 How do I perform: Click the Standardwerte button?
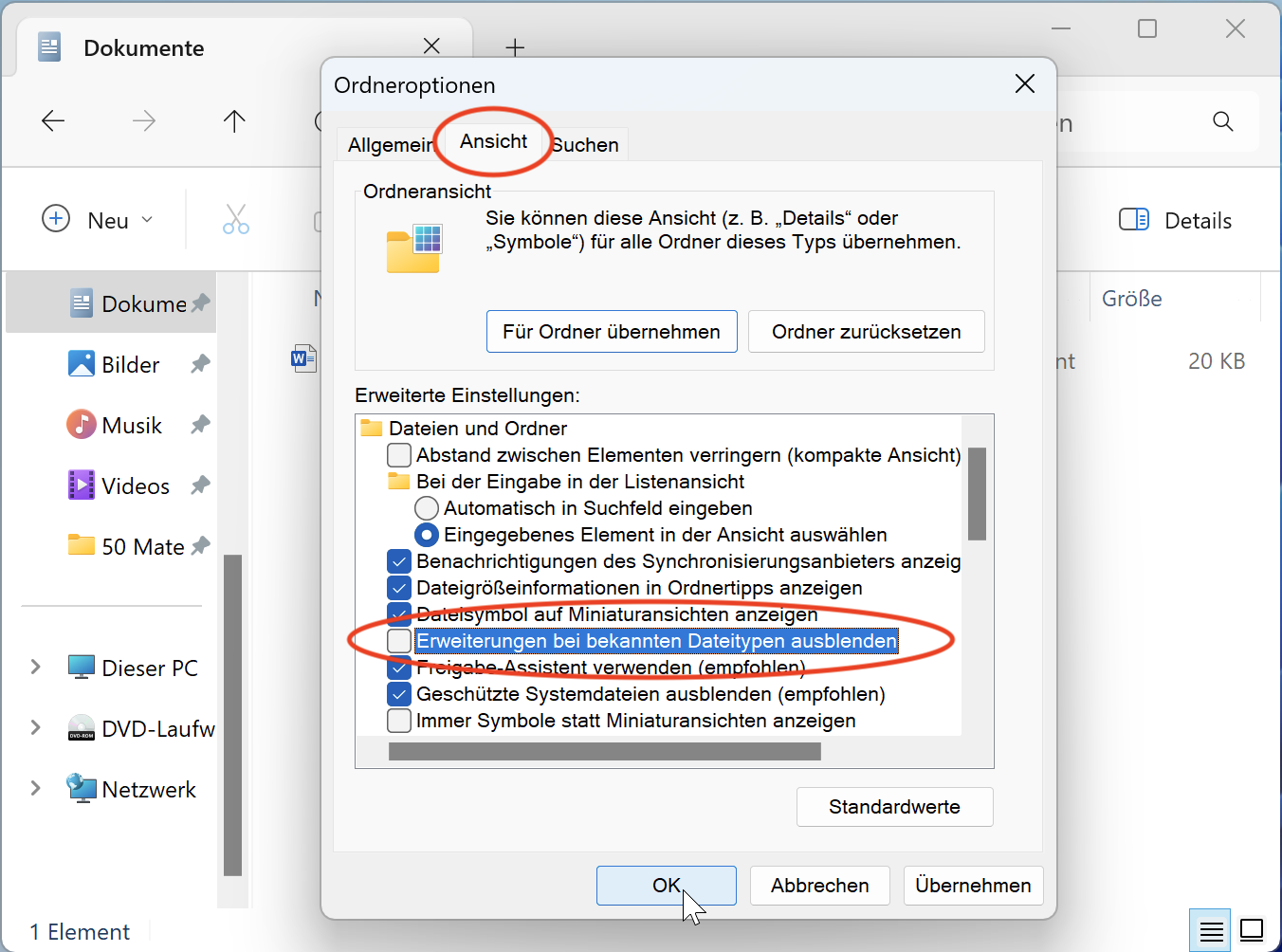click(894, 807)
